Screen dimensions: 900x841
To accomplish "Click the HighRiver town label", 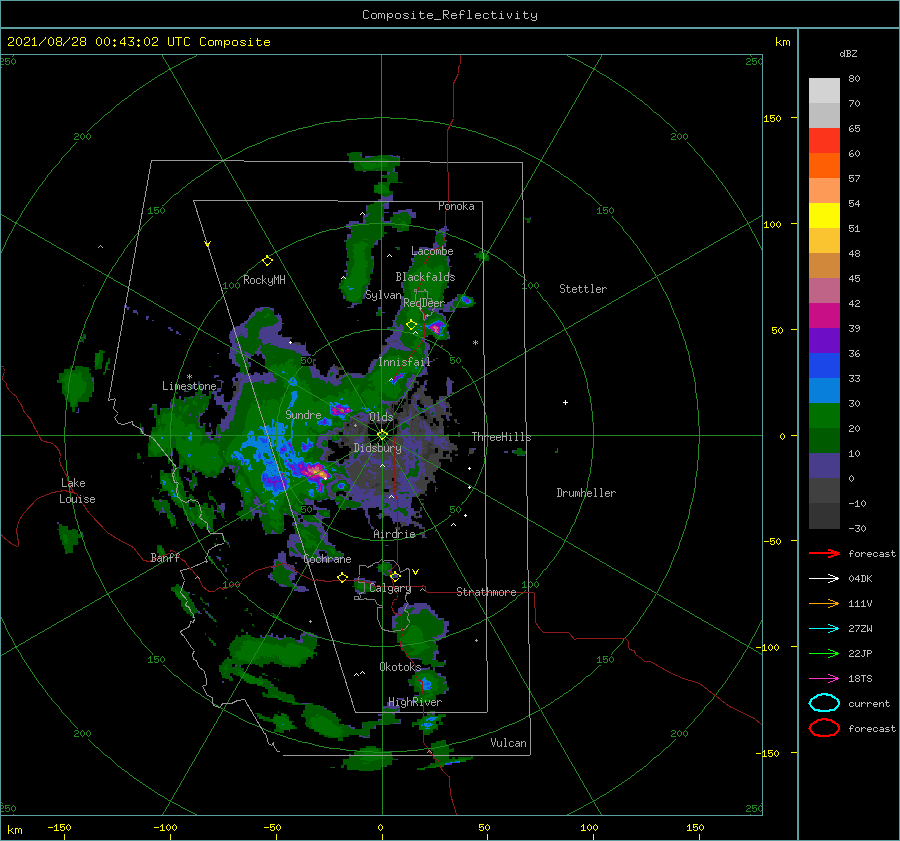I will [x=415, y=702].
